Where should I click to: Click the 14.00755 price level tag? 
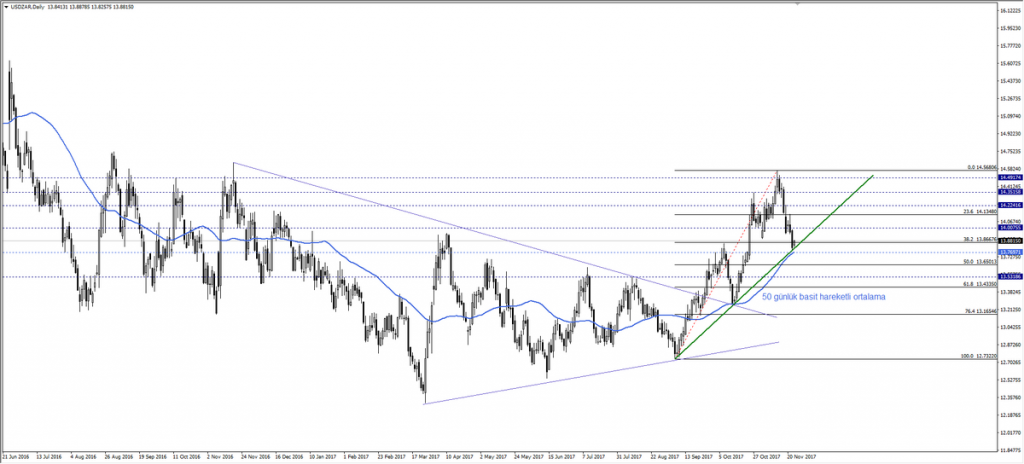[x=1010, y=228]
